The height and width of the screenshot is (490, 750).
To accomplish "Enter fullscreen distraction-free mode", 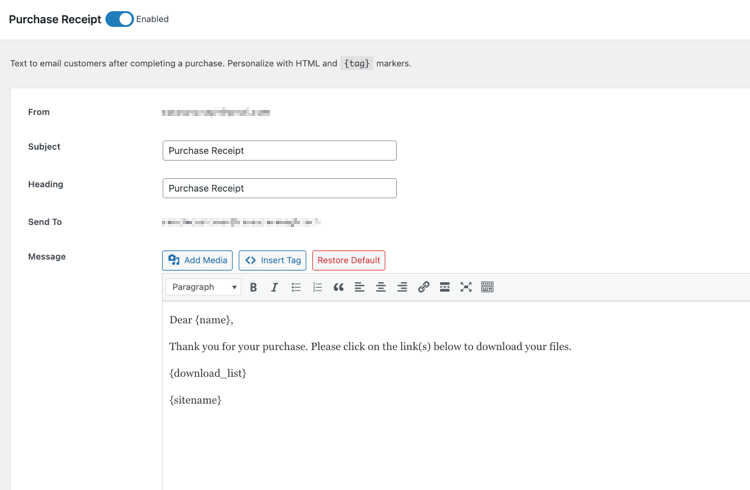I will tap(466, 287).
